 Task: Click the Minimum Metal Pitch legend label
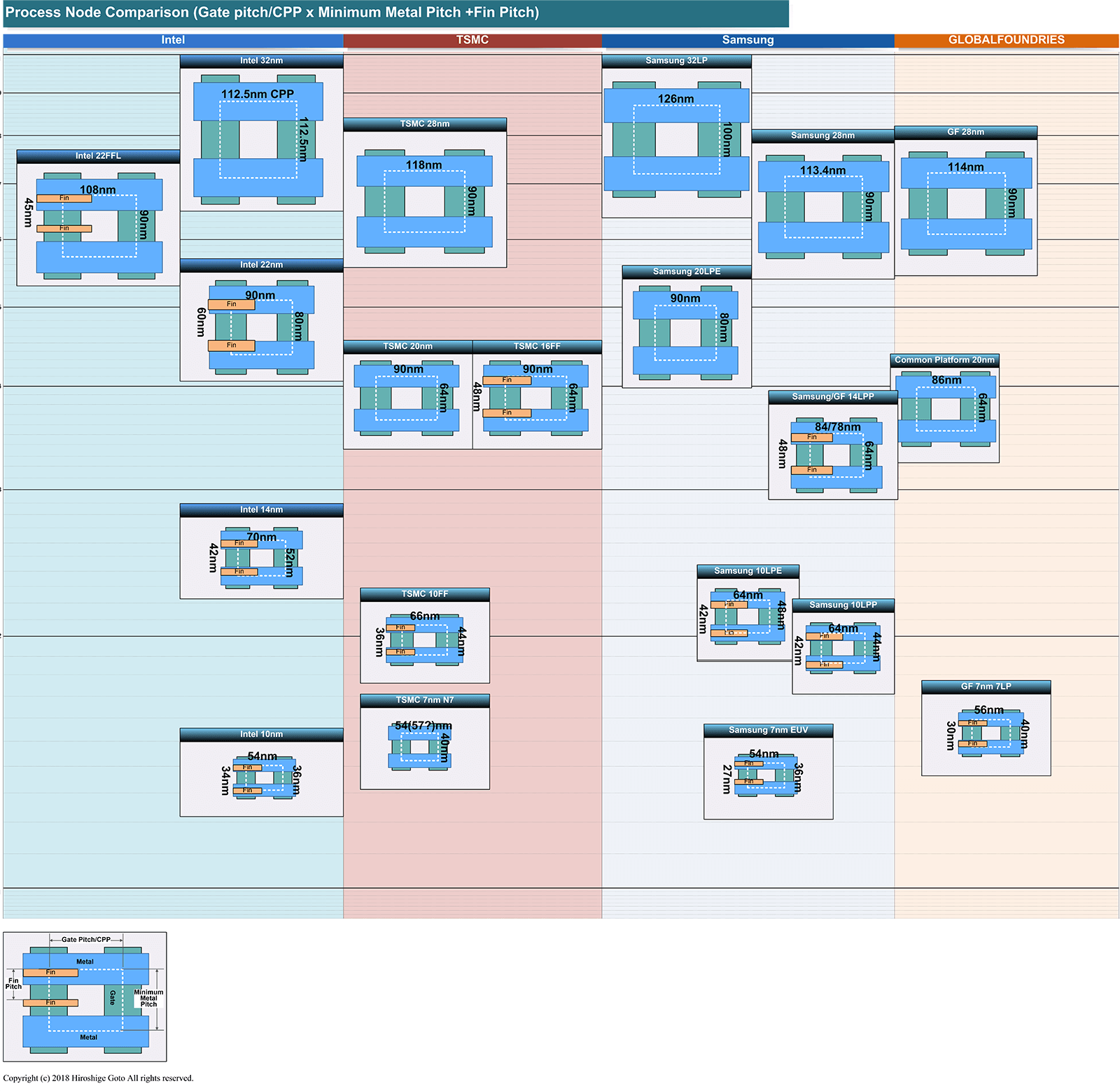click(x=148, y=999)
